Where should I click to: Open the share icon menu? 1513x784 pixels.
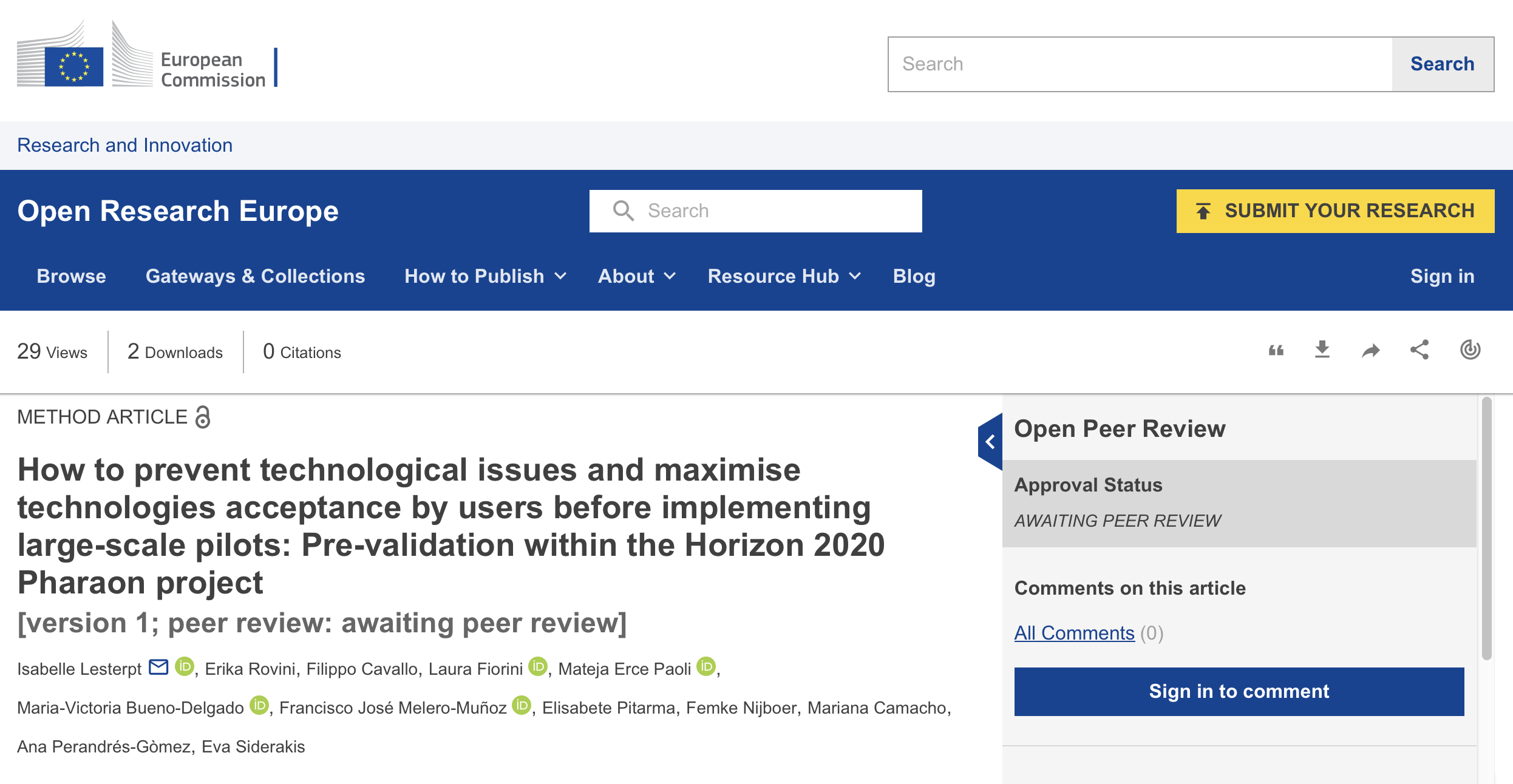click(1419, 350)
